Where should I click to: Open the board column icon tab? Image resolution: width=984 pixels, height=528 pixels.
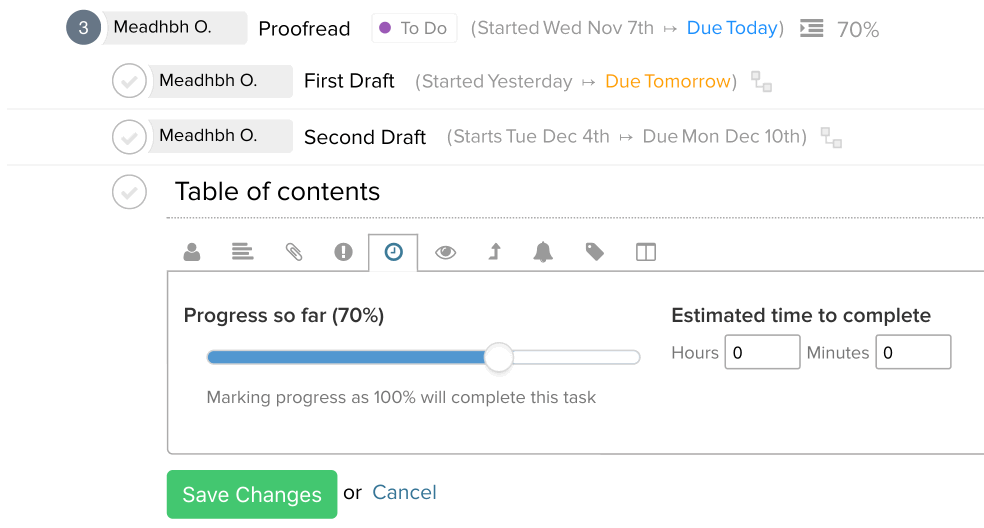tap(646, 252)
